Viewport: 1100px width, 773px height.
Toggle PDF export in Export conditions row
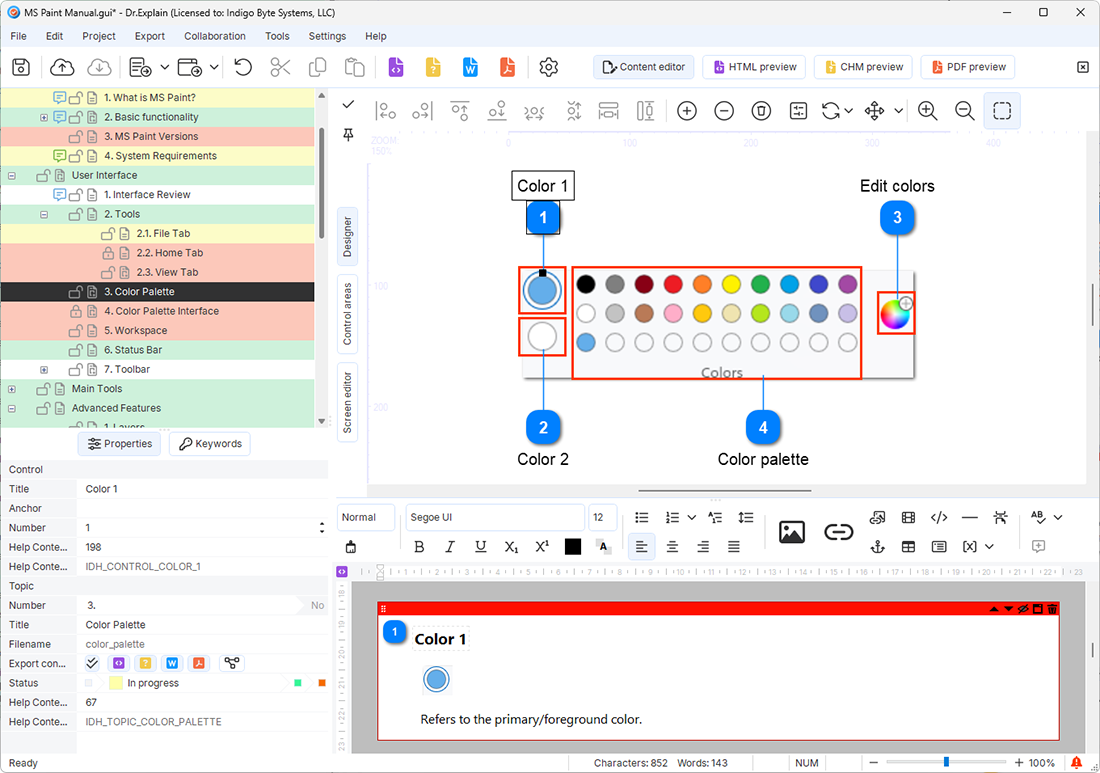click(199, 663)
